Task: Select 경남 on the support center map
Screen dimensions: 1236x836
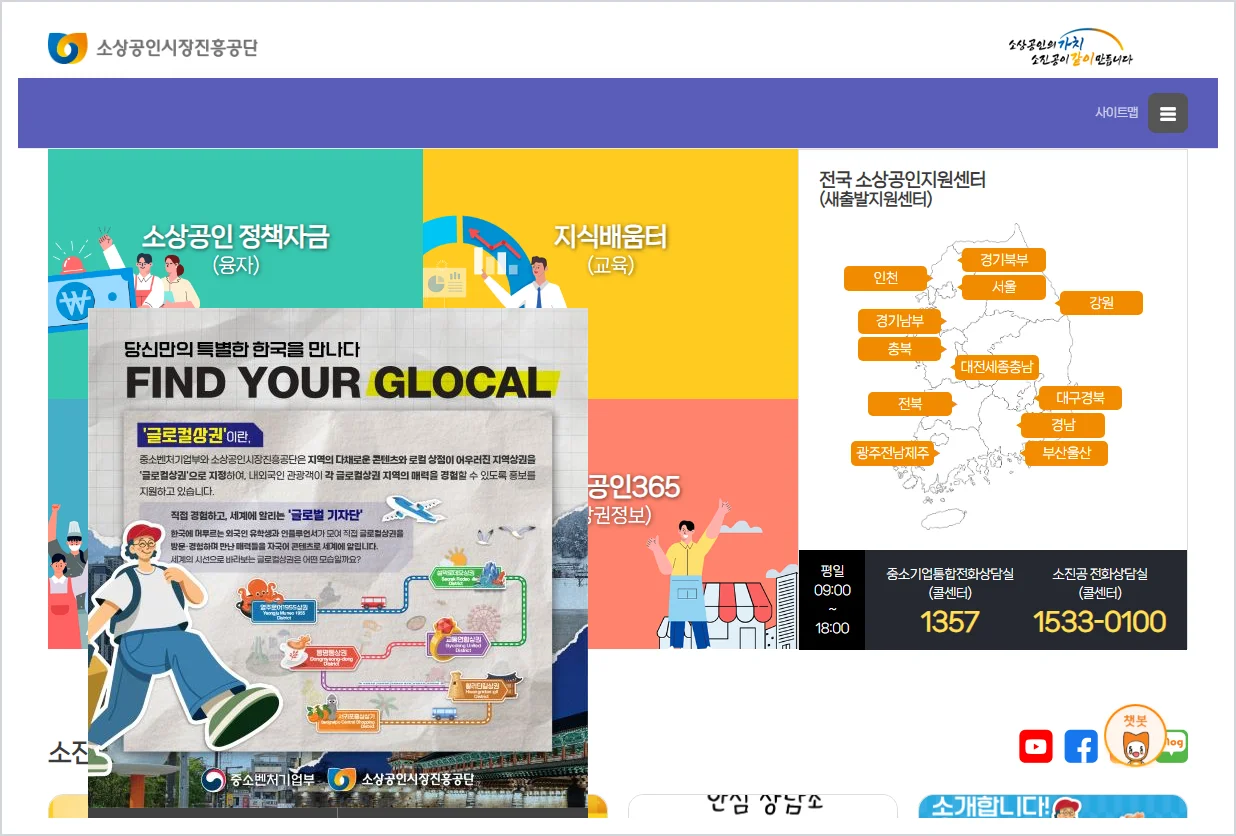Action: (1063, 425)
